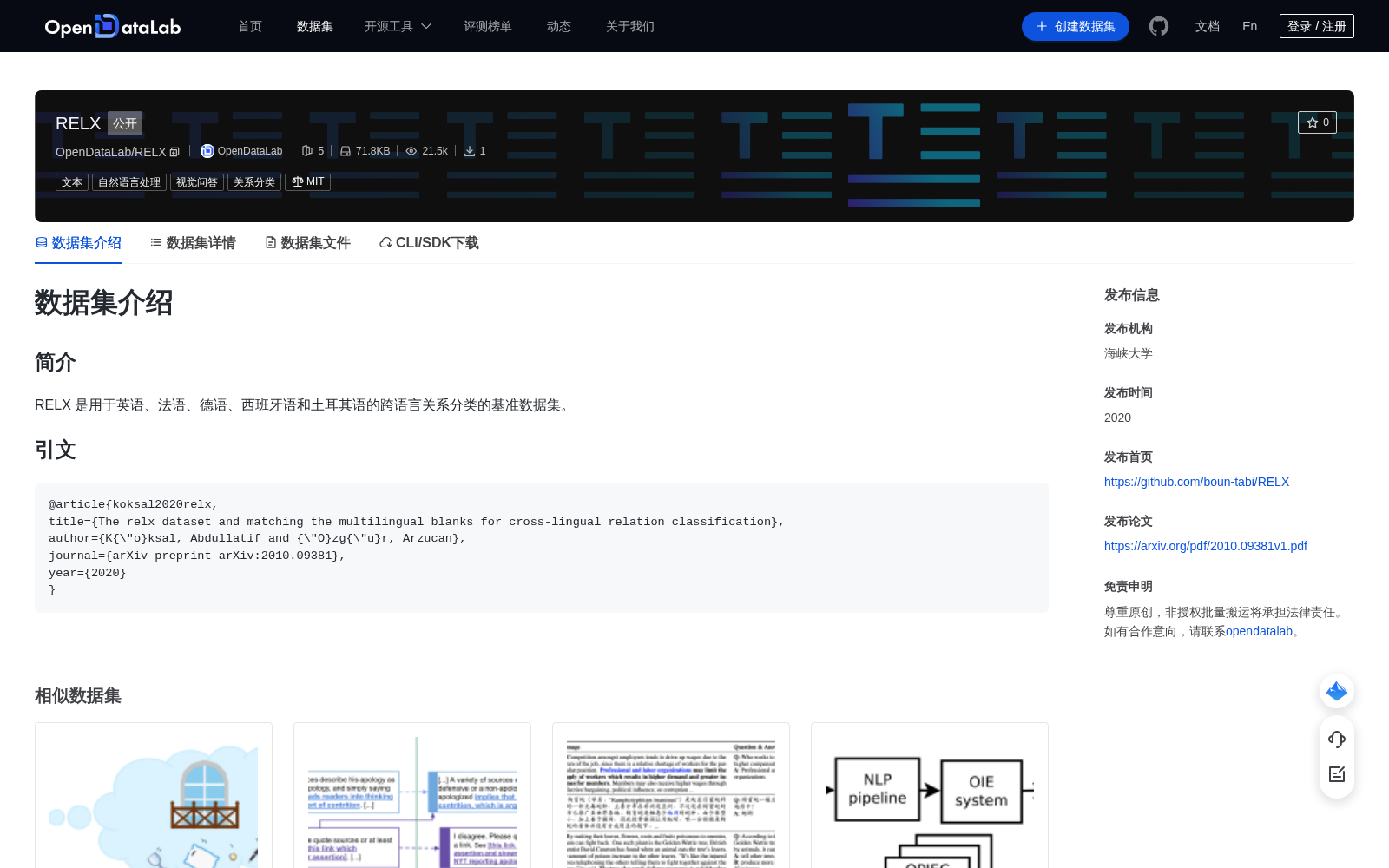This screenshot has height=868, width=1389.
Task: Open the text document similar dataset card
Action: pos(671,795)
